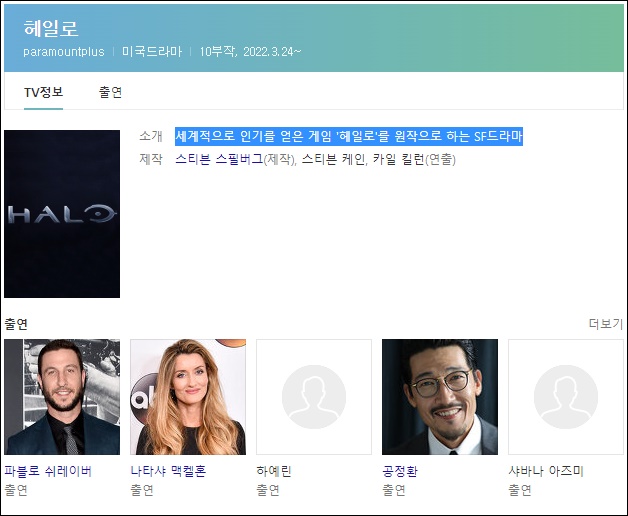
Task: Click the 미국드라마 genre text
Action: pyautogui.click(x=152, y=52)
